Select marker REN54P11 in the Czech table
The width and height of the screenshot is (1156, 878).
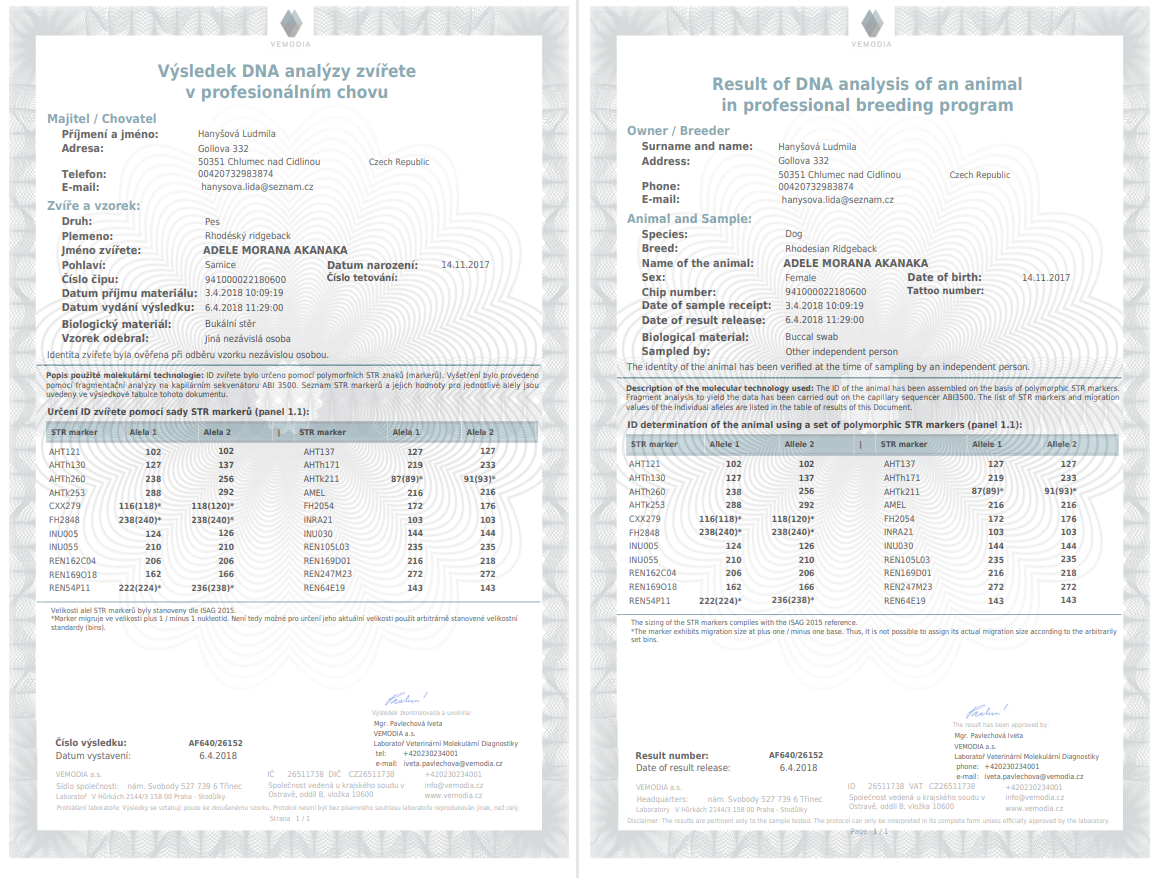[69, 588]
